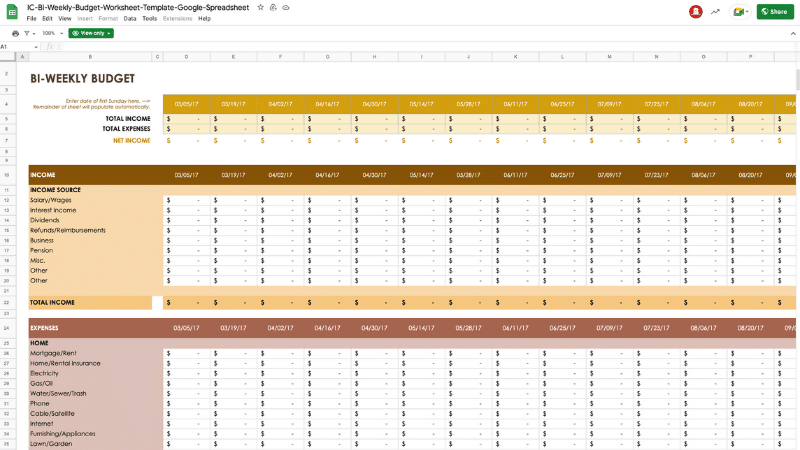
Task: Open the Data menu
Action: [130, 18]
